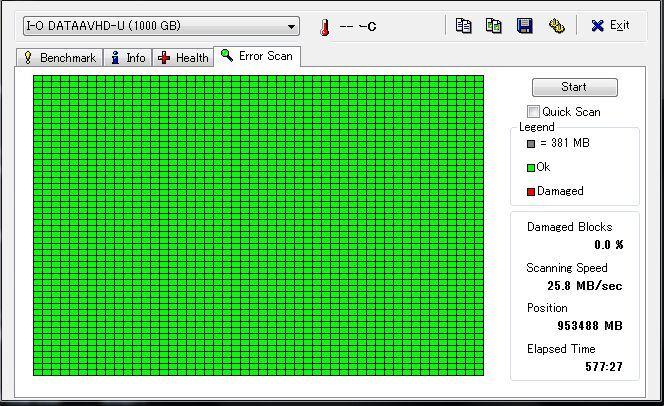Click the red cross Health icon
This screenshot has height=406, width=664.
tap(164, 58)
